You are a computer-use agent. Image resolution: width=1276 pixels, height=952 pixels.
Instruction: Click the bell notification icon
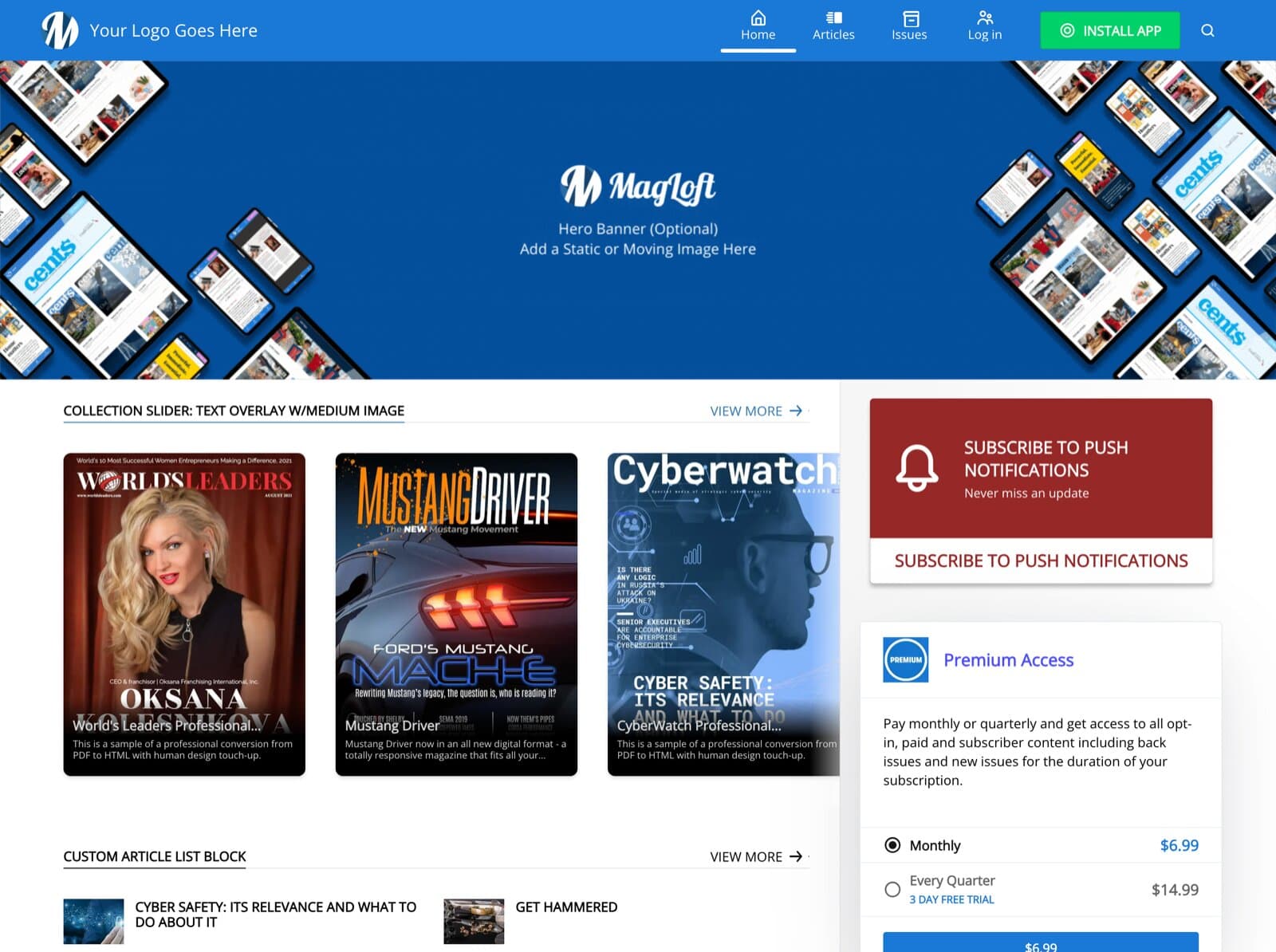click(917, 468)
